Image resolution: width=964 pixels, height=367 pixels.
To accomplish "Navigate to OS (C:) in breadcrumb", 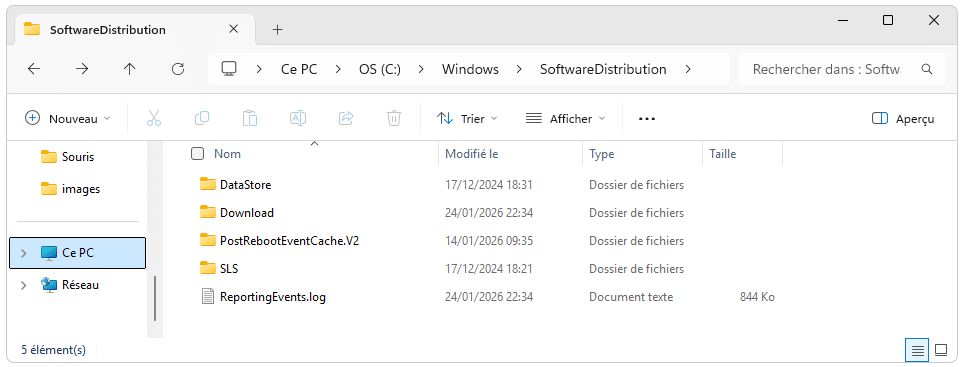I will (x=380, y=69).
